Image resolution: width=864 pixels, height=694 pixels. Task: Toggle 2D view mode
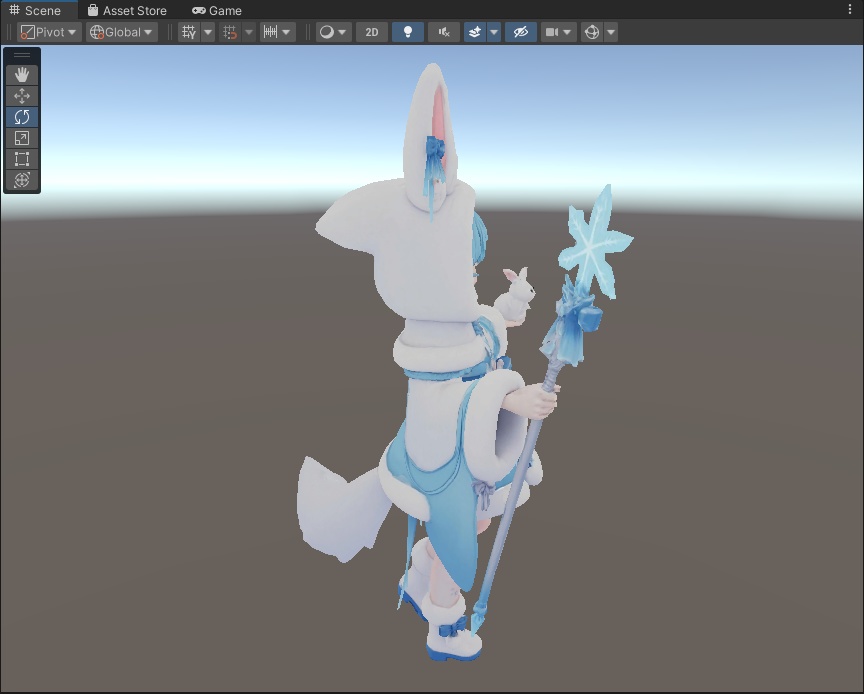click(x=370, y=31)
